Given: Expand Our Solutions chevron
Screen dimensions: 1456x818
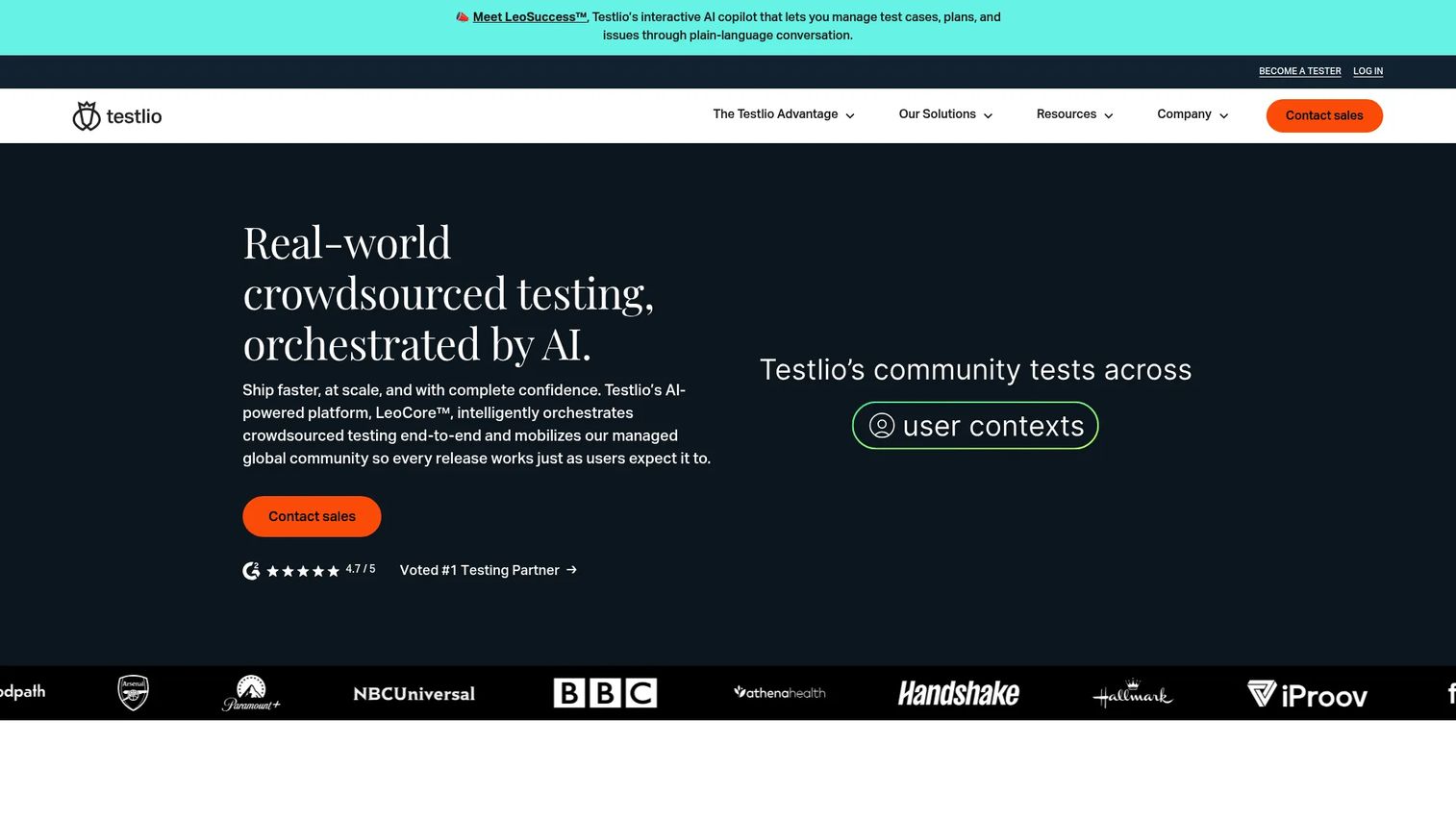Looking at the screenshot, I should click(988, 115).
